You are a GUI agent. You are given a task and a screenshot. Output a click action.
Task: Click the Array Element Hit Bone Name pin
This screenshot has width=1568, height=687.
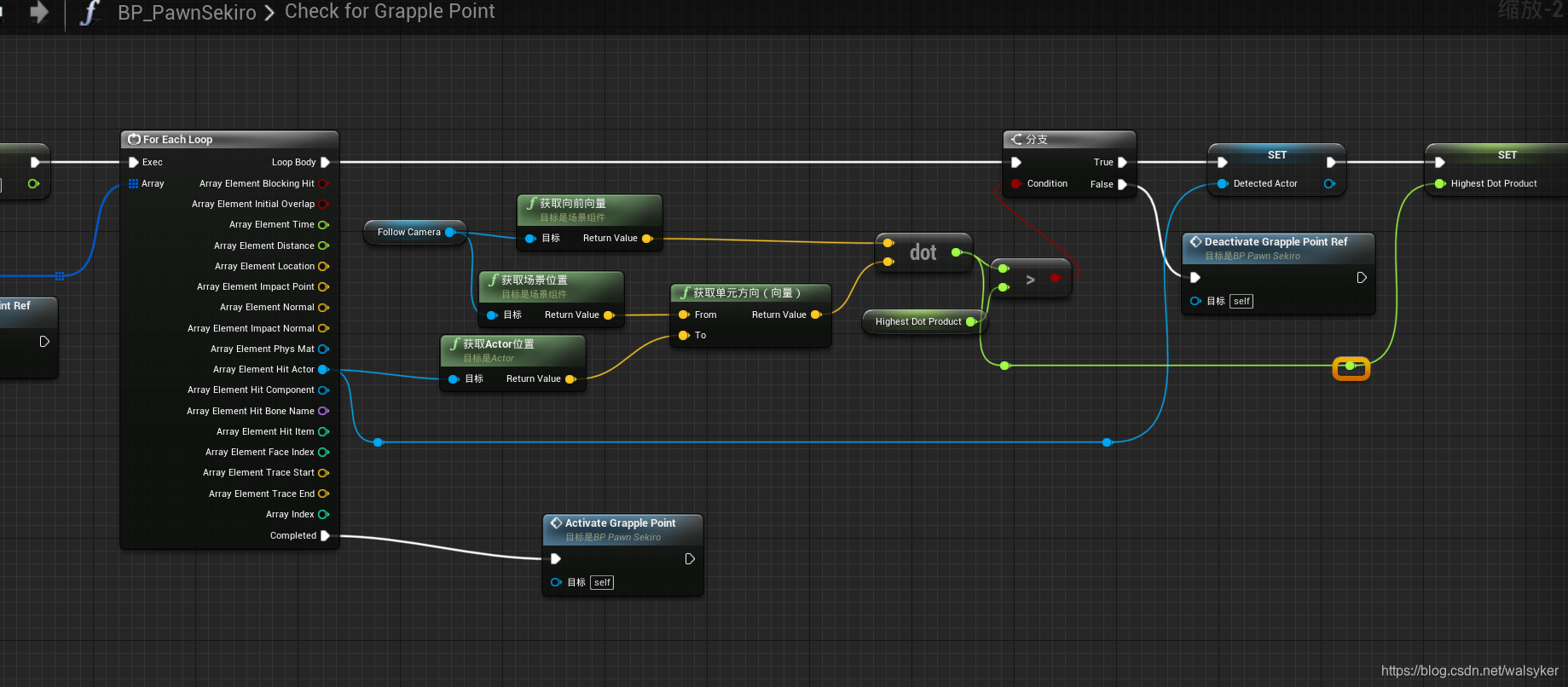(324, 411)
